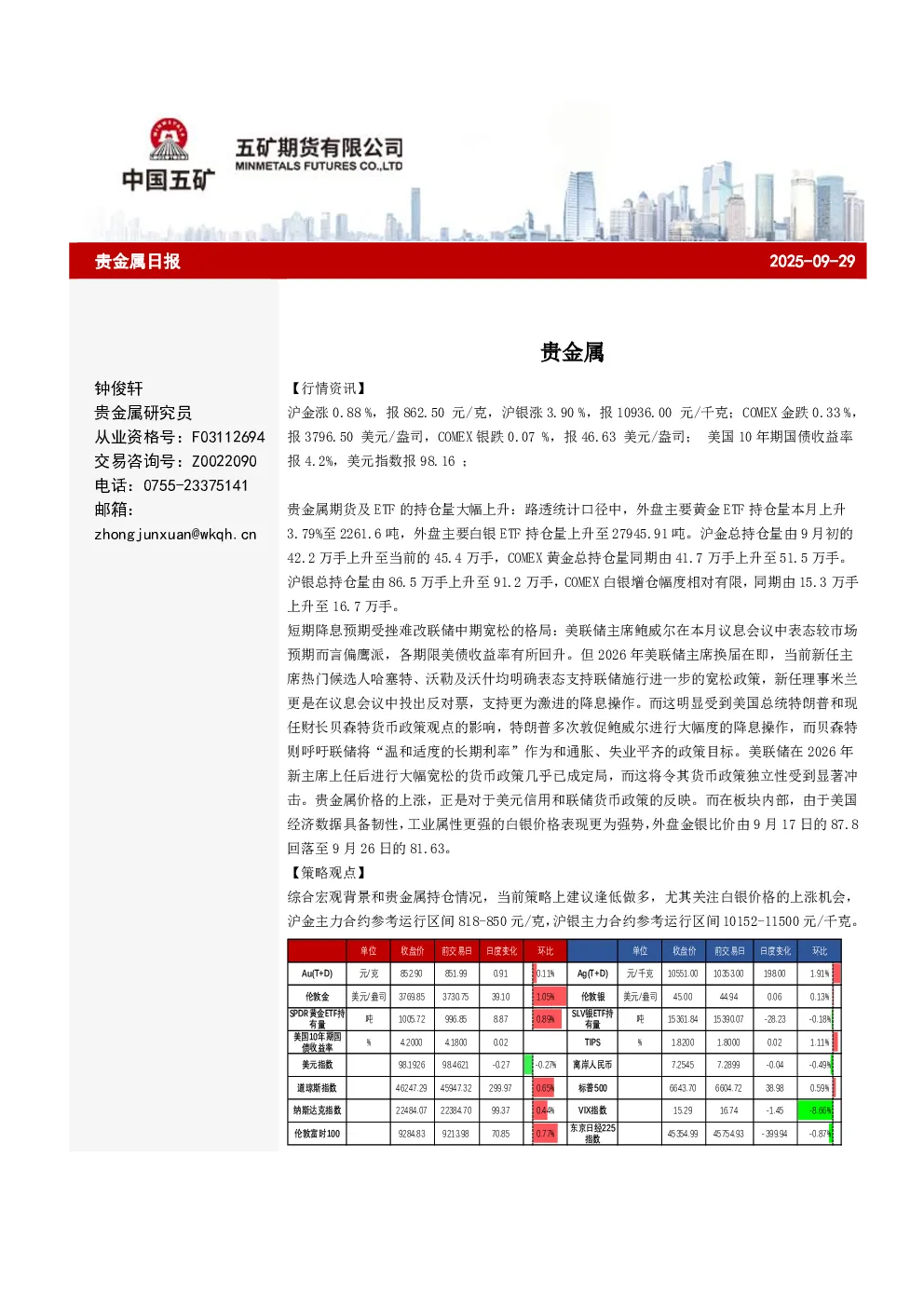This screenshot has width=924, height=1307.
Task: Click the 1.91% Ag(T+D) change cell
Action: click(820, 973)
